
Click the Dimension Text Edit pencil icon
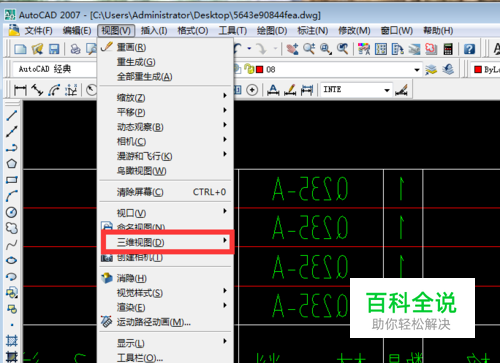(x=290, y=90)
